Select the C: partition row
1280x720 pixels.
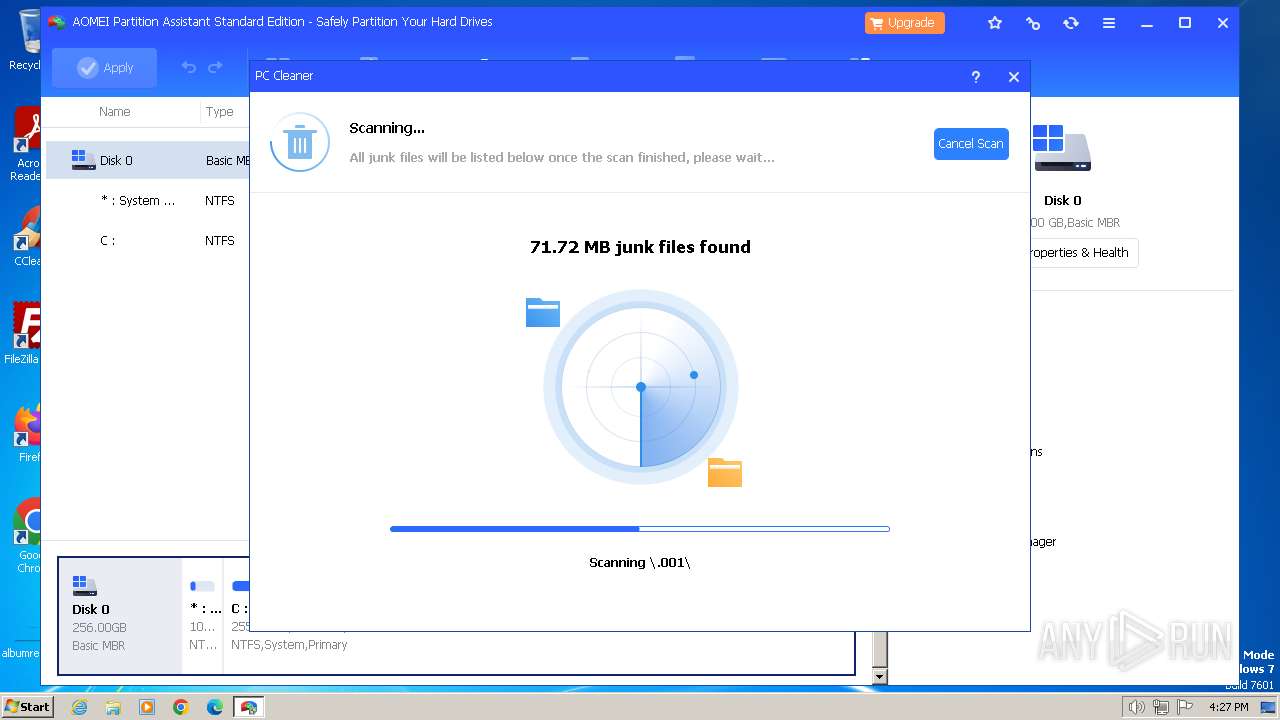coord(148,240)
